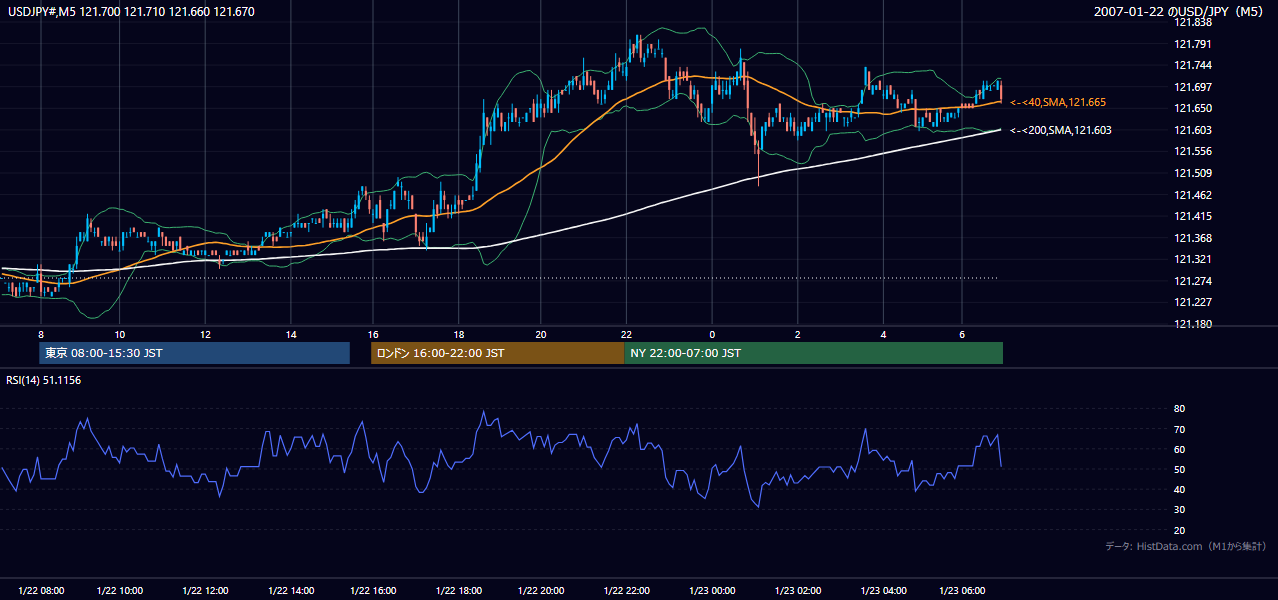Screen dimensions: 1278x600
Task: Click hour label 16 on time axis
Action: (x=373, y=333)
